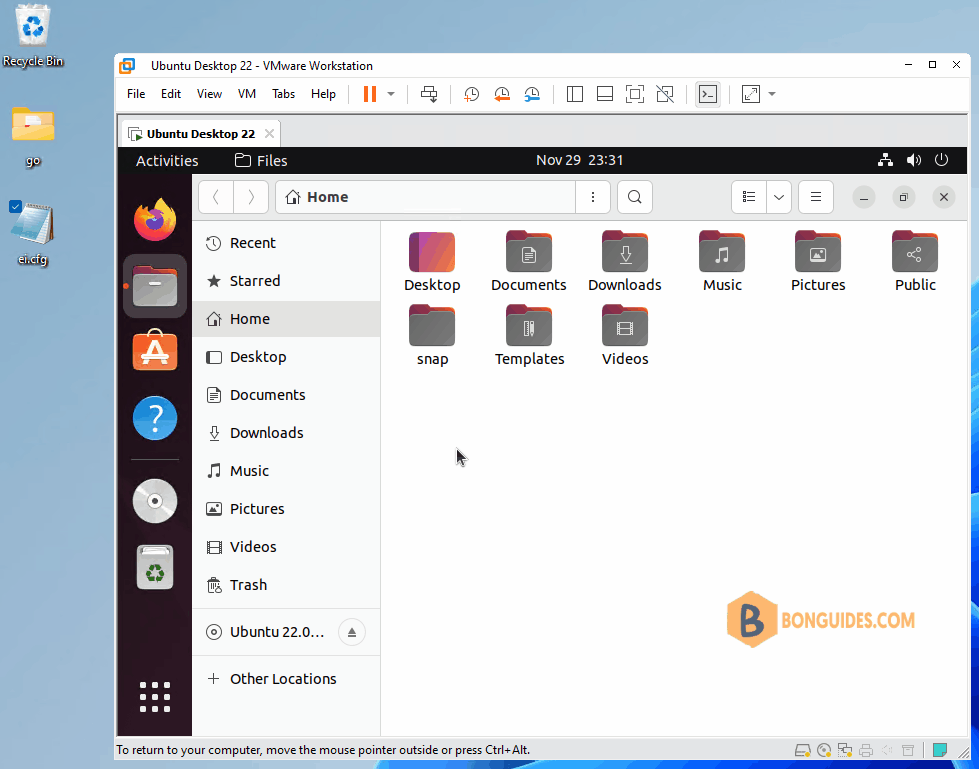This screenshot has height=769, width=979.
Task: Take a snapshot of this virtual machine
Action: click(x=471, y=94)
